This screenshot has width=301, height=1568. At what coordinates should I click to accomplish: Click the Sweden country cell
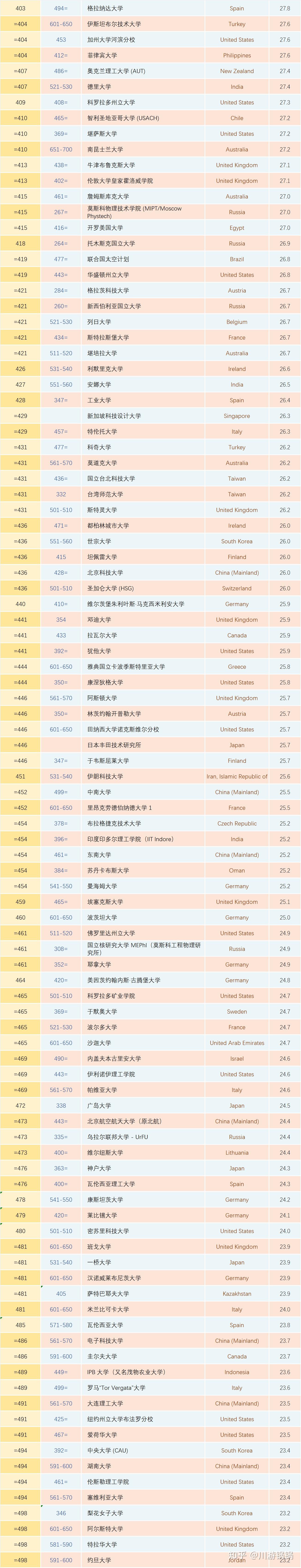pos(237,1012)
